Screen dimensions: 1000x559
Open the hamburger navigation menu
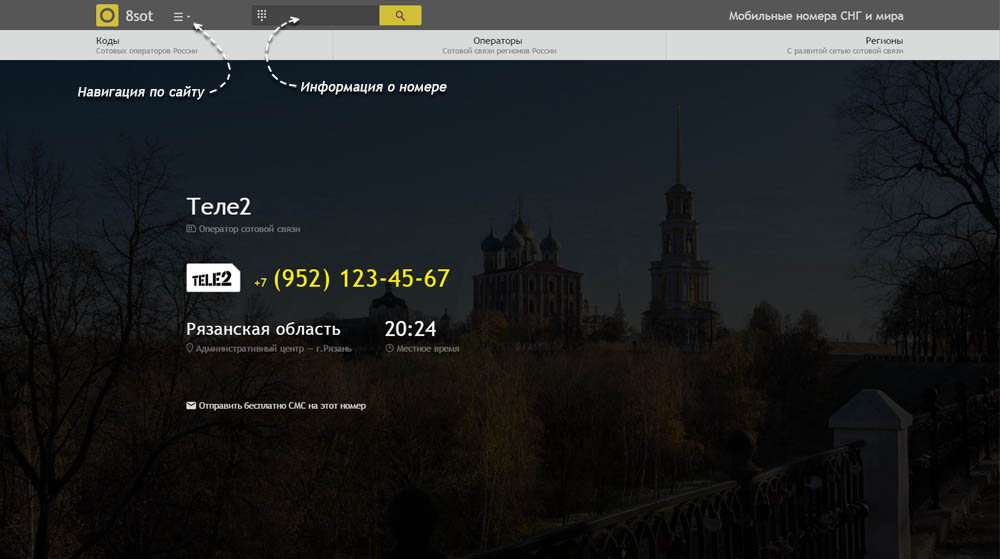(181, 17)
